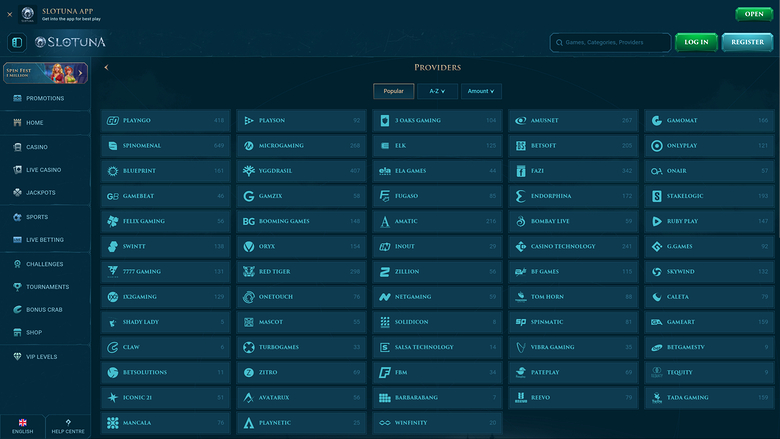This screenshot has height=439, width=780.
Task: Click the green Log In button
Action: coord(696,42)
